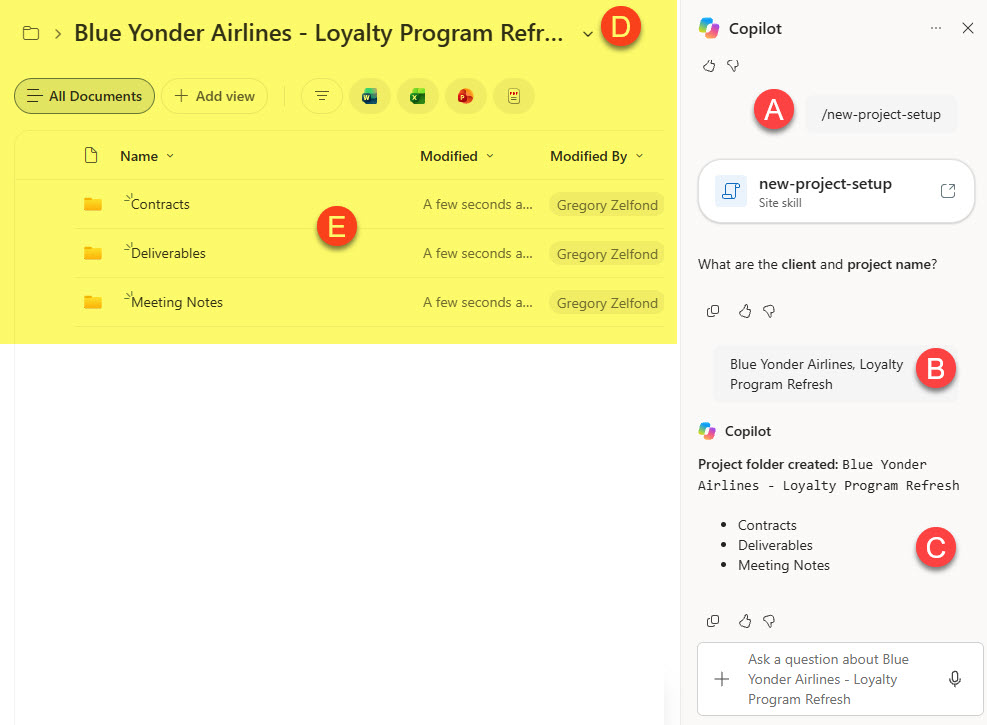Open the Contracts folder
Screen dimensions: 987x725
tap(160, 205)
